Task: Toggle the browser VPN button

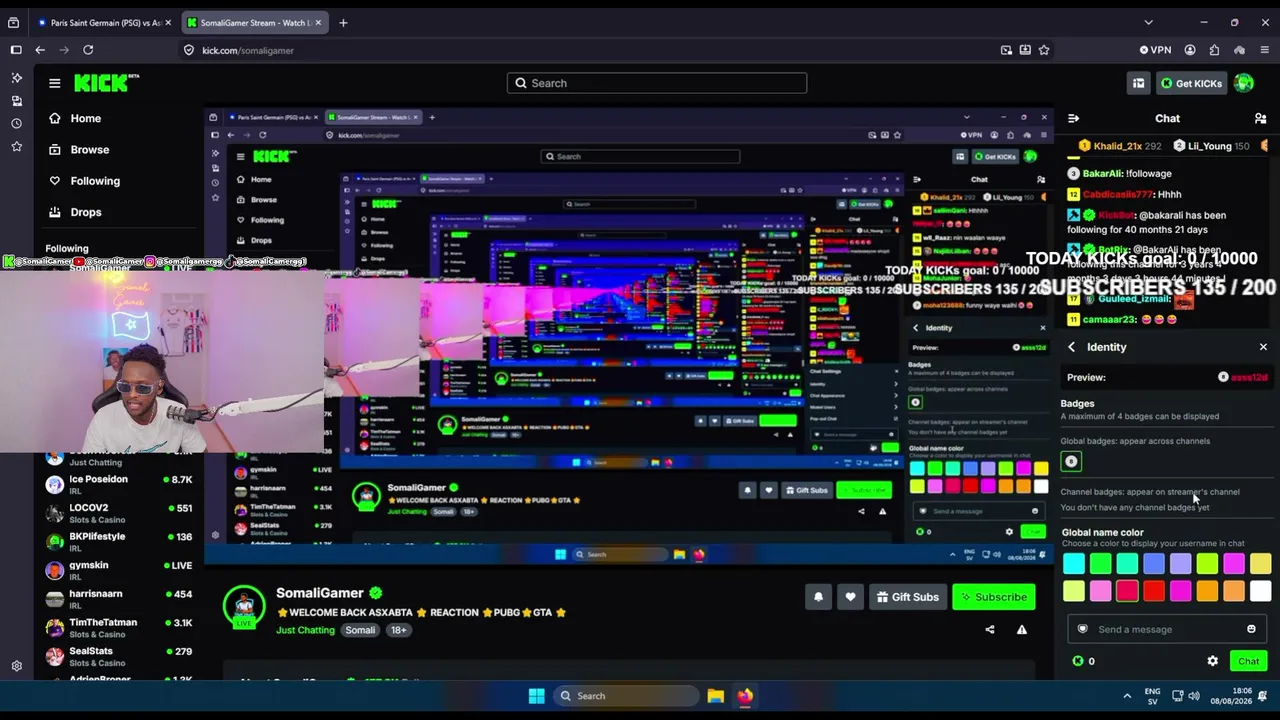Action: pos(1155,50)
